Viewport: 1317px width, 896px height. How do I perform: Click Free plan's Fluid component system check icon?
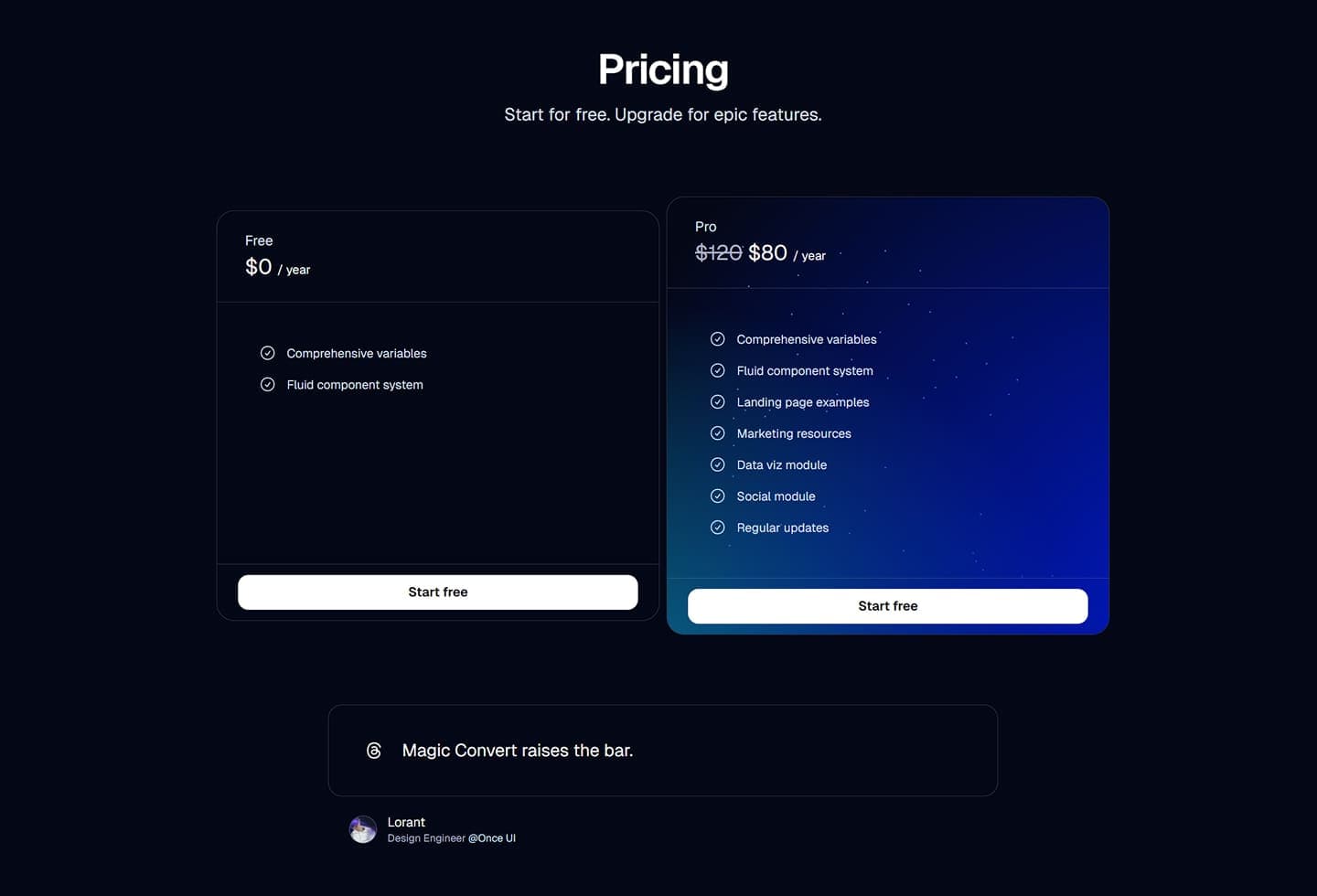tap(268, 385)
